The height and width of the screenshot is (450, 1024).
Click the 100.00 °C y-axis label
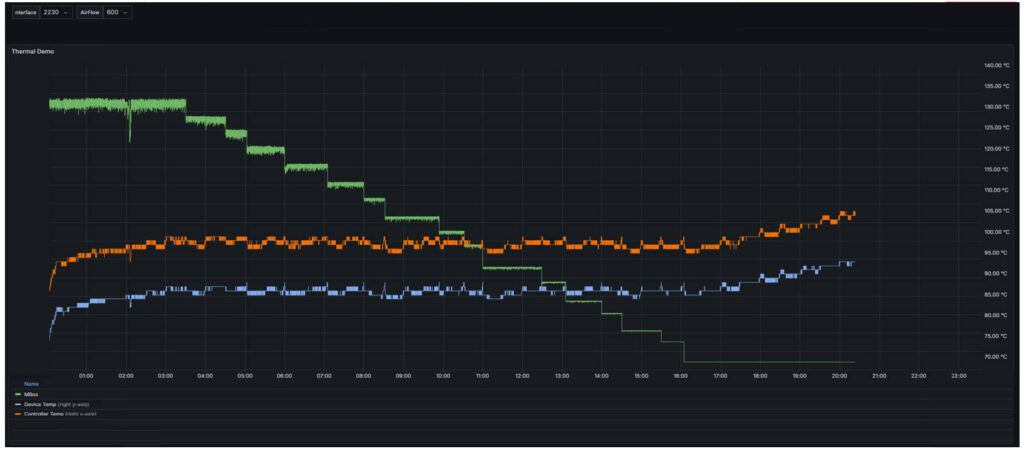pos(996,231)
